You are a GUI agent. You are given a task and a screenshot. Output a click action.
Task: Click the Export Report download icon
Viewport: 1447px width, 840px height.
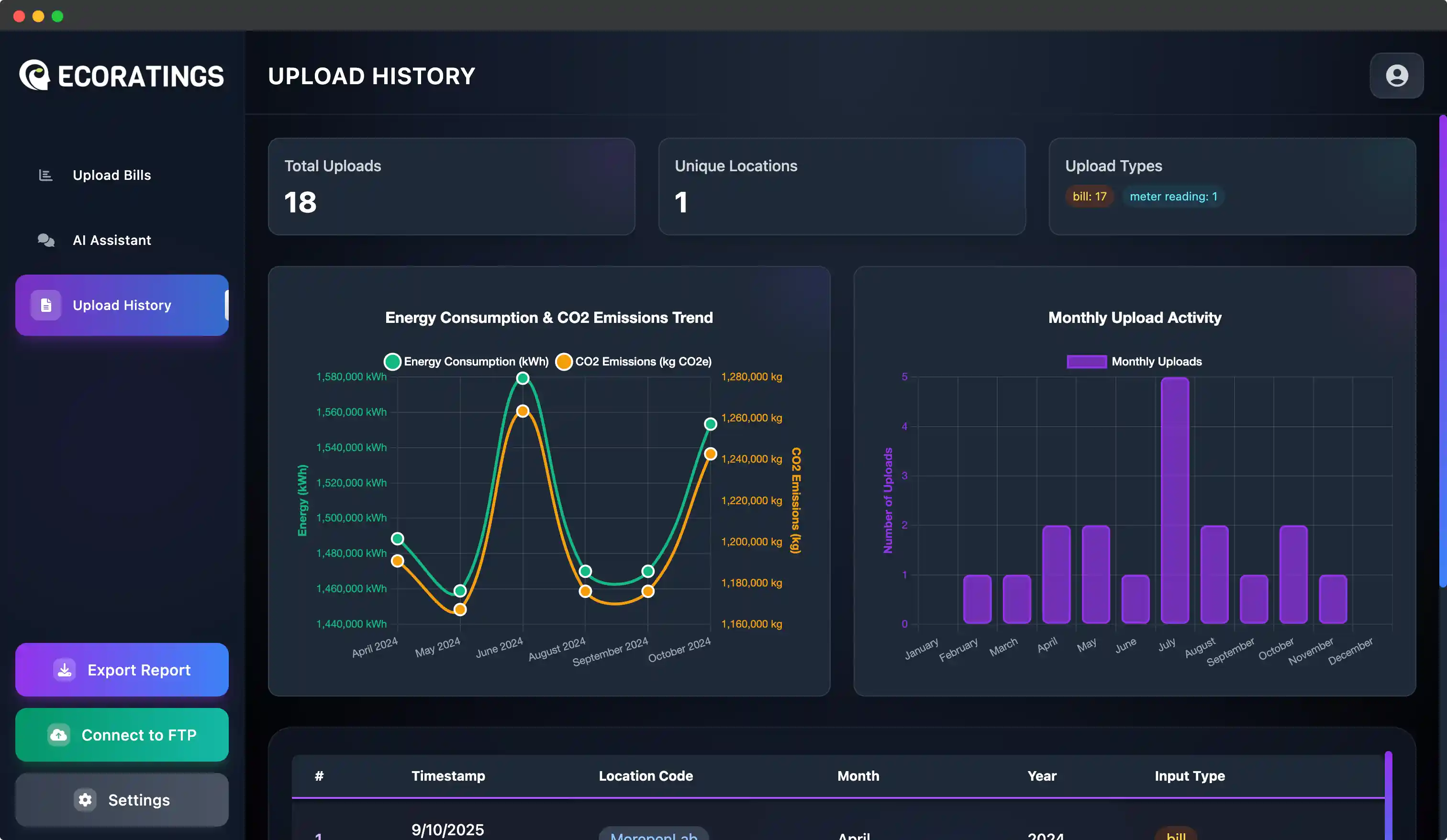pyautogui.click(x=65, y=670)
